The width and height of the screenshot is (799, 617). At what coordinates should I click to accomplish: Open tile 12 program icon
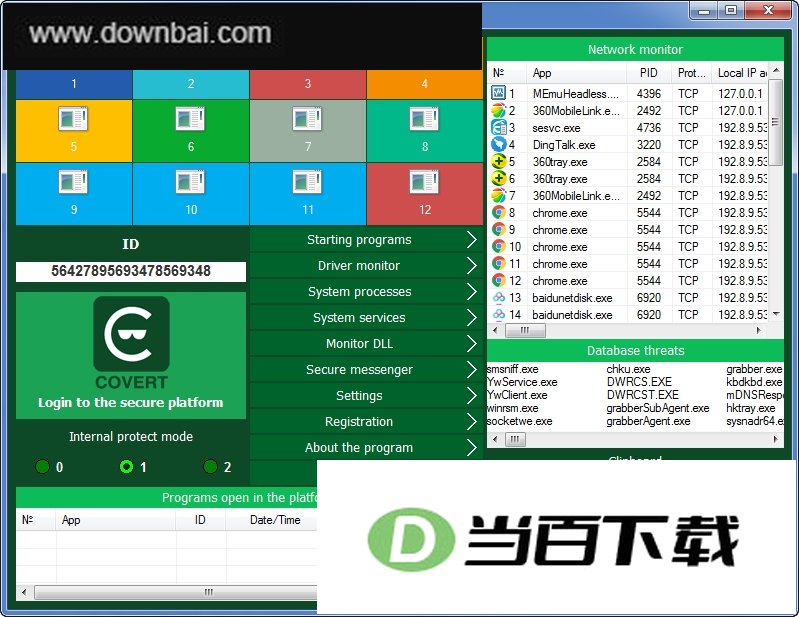(424, 182)
